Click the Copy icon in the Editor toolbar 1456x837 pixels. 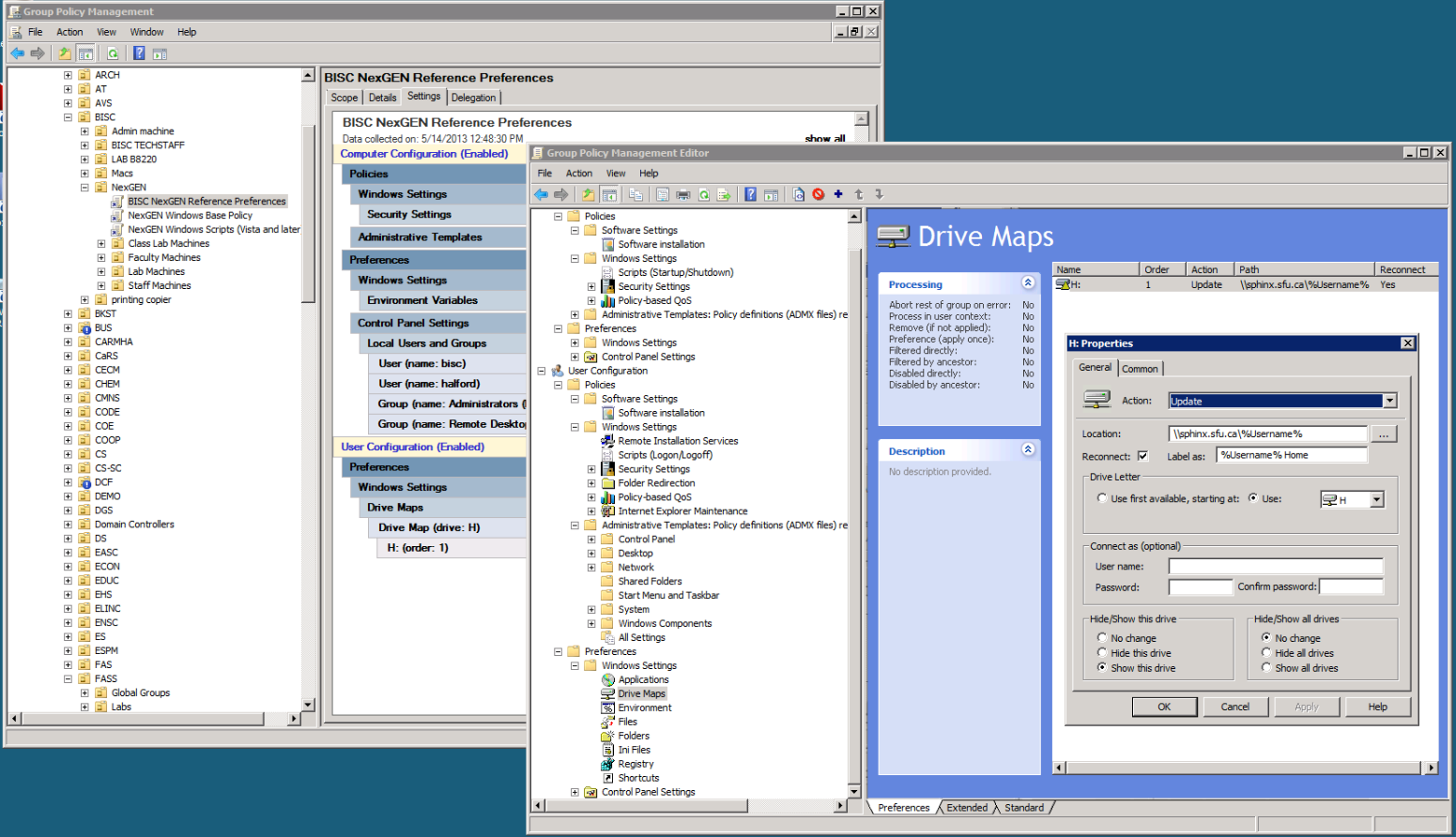[636, 195]
